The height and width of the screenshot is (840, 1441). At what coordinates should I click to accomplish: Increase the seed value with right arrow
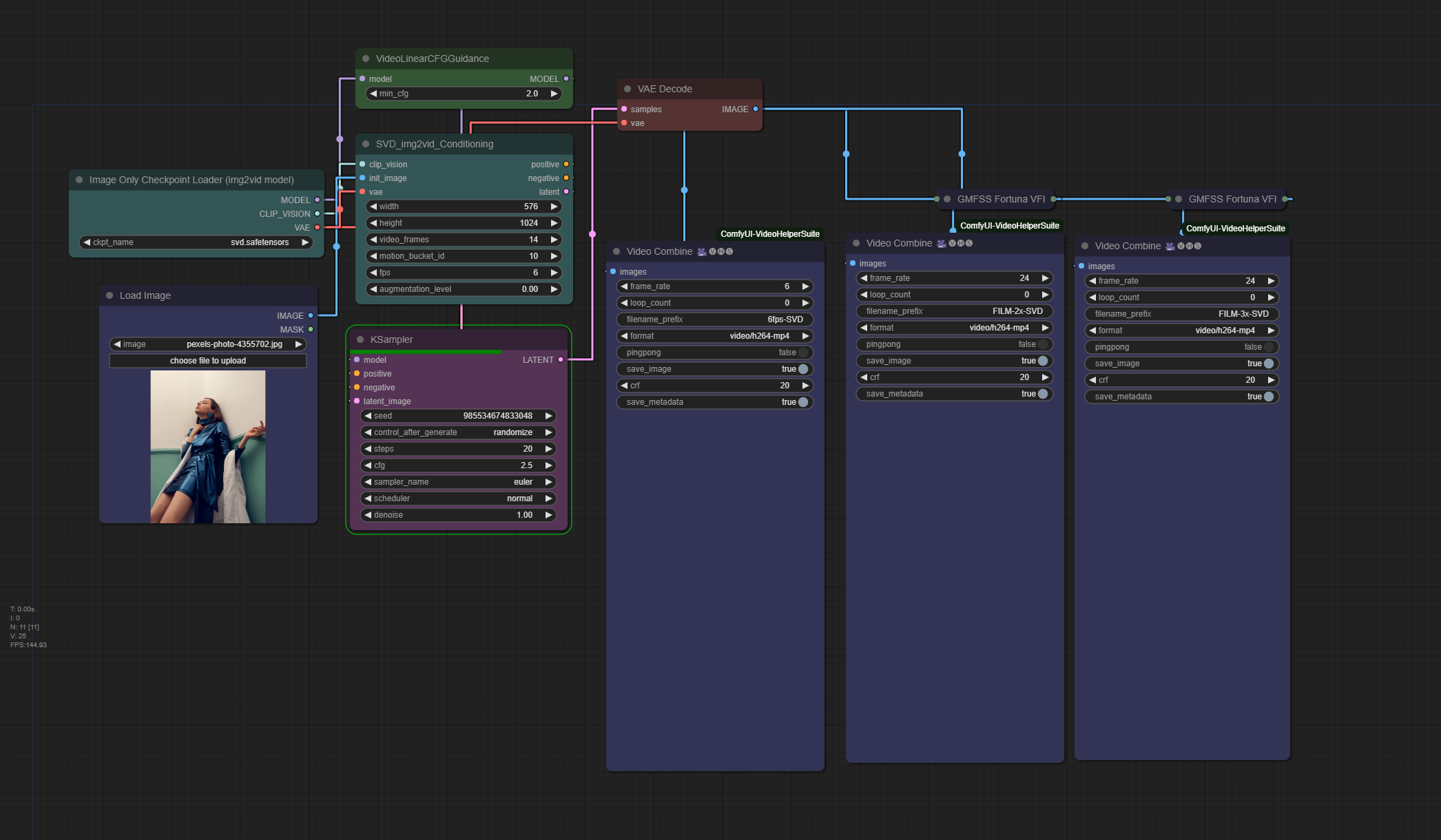548,416
